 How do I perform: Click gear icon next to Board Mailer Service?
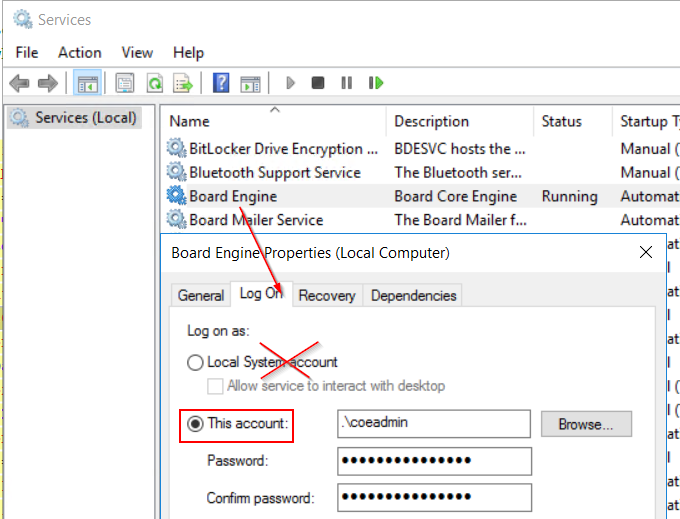pyautogui.click(x=176, y=219)
